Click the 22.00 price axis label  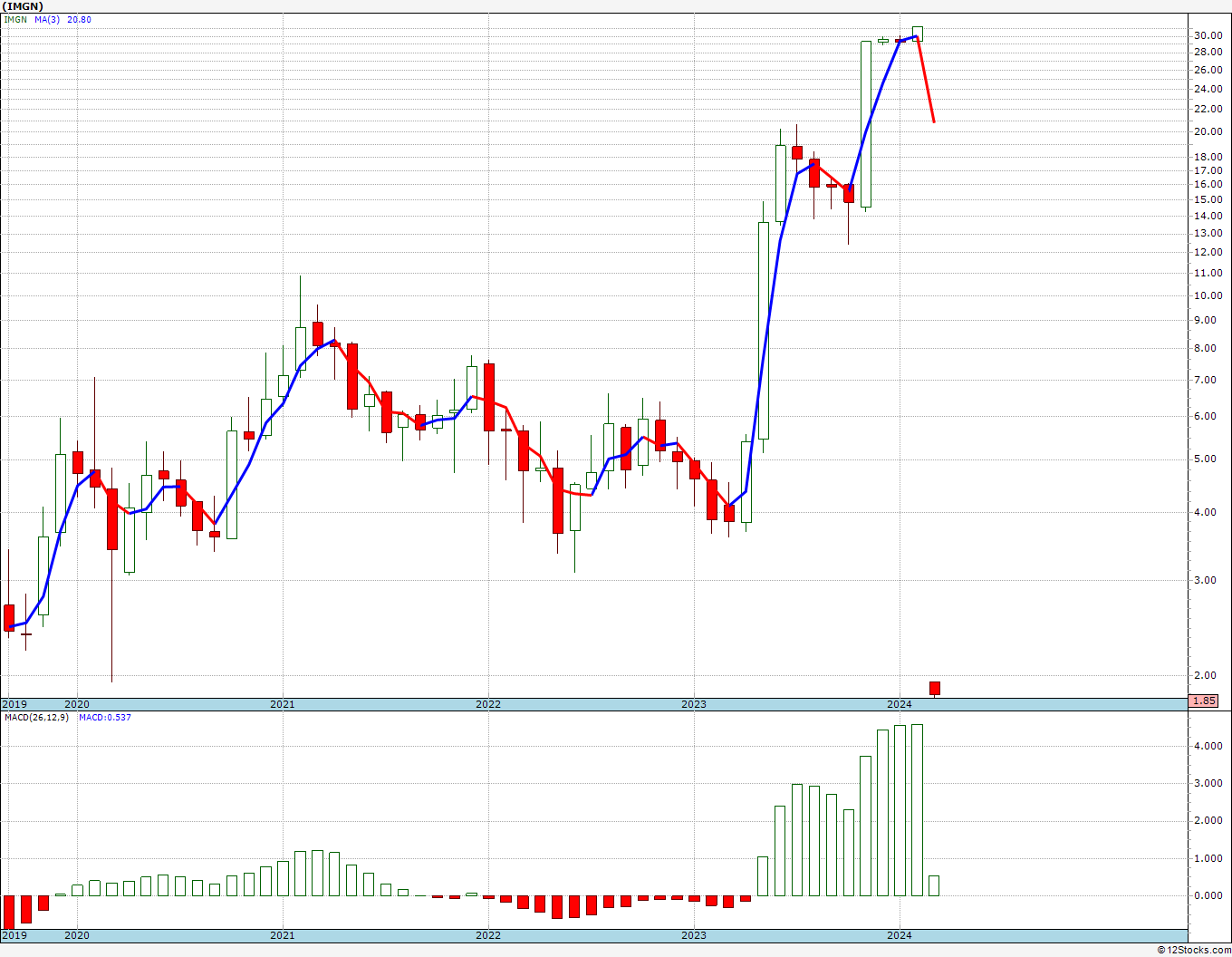[1208, 109]
